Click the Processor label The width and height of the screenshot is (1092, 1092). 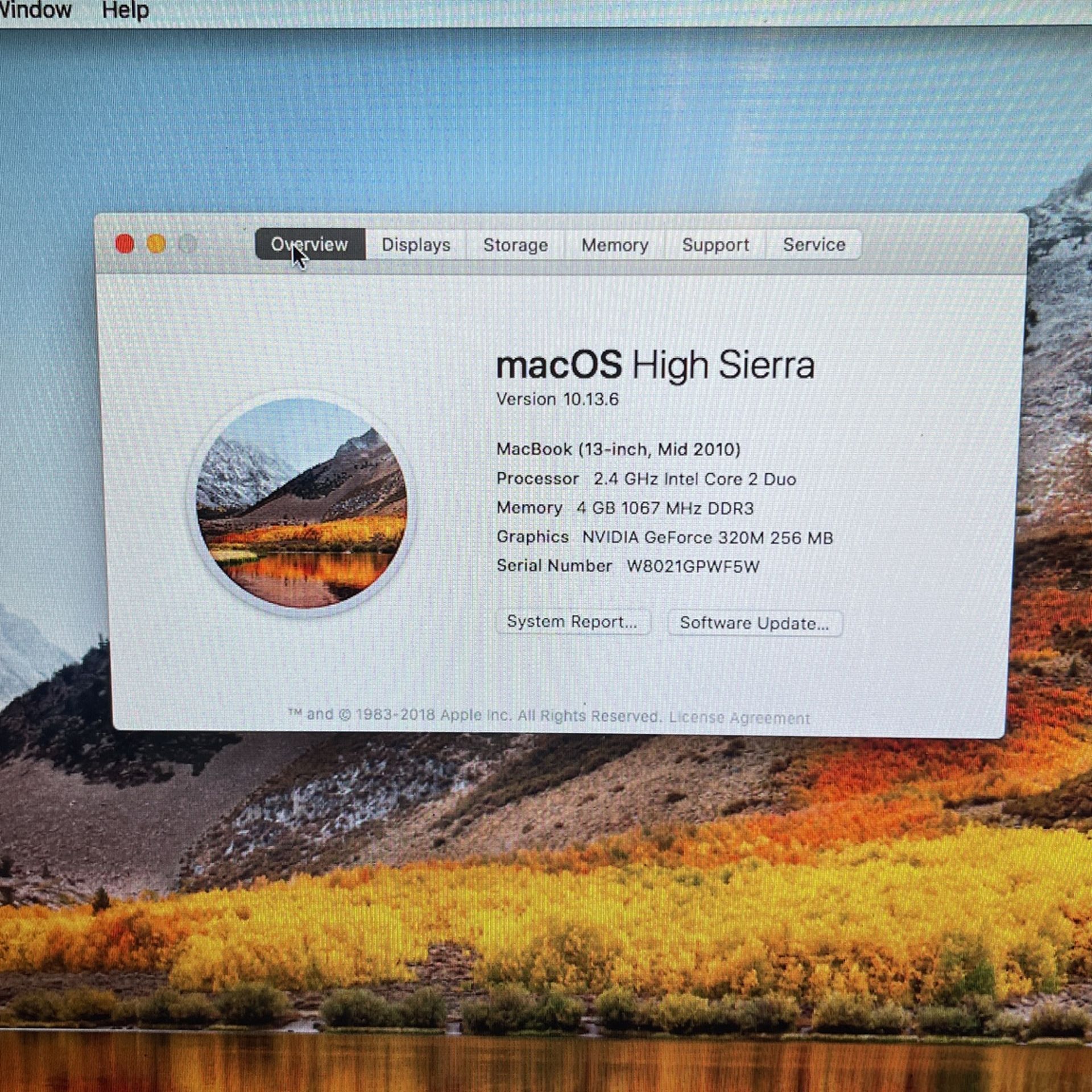537,478
